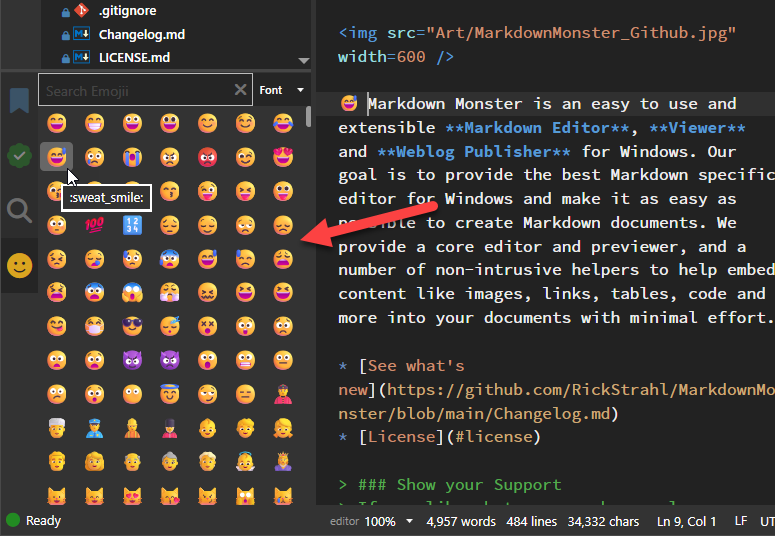775x536 pixels.
Task: Insert the tears of joy emoji
Action: click(283, 123)
